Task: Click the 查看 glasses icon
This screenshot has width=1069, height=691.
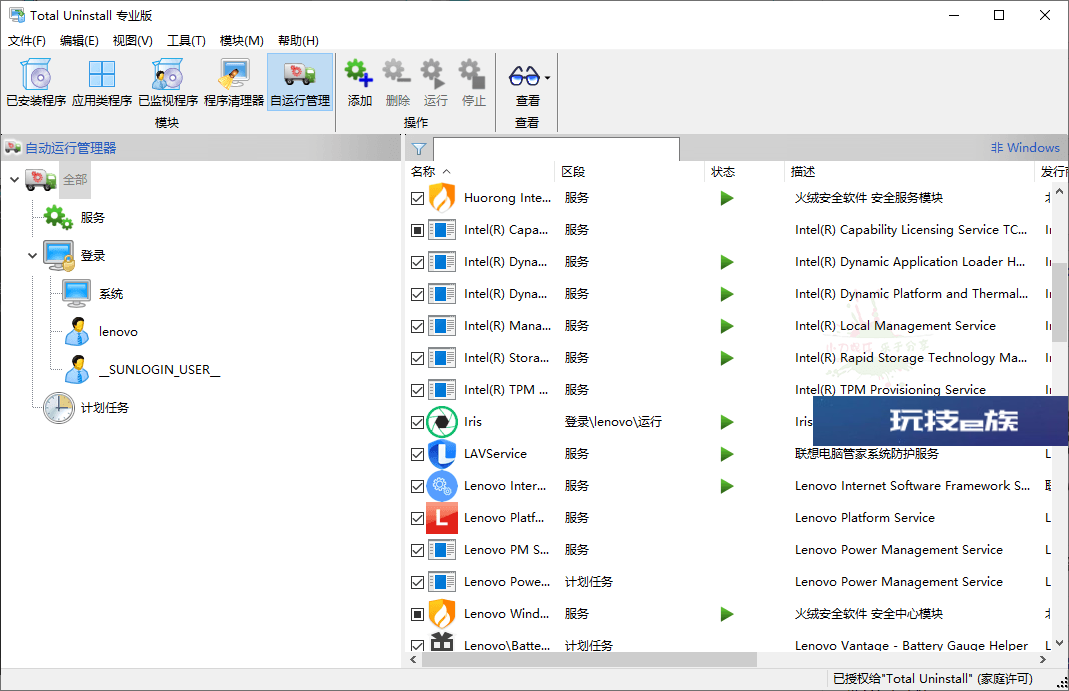Action: point(524,75)
